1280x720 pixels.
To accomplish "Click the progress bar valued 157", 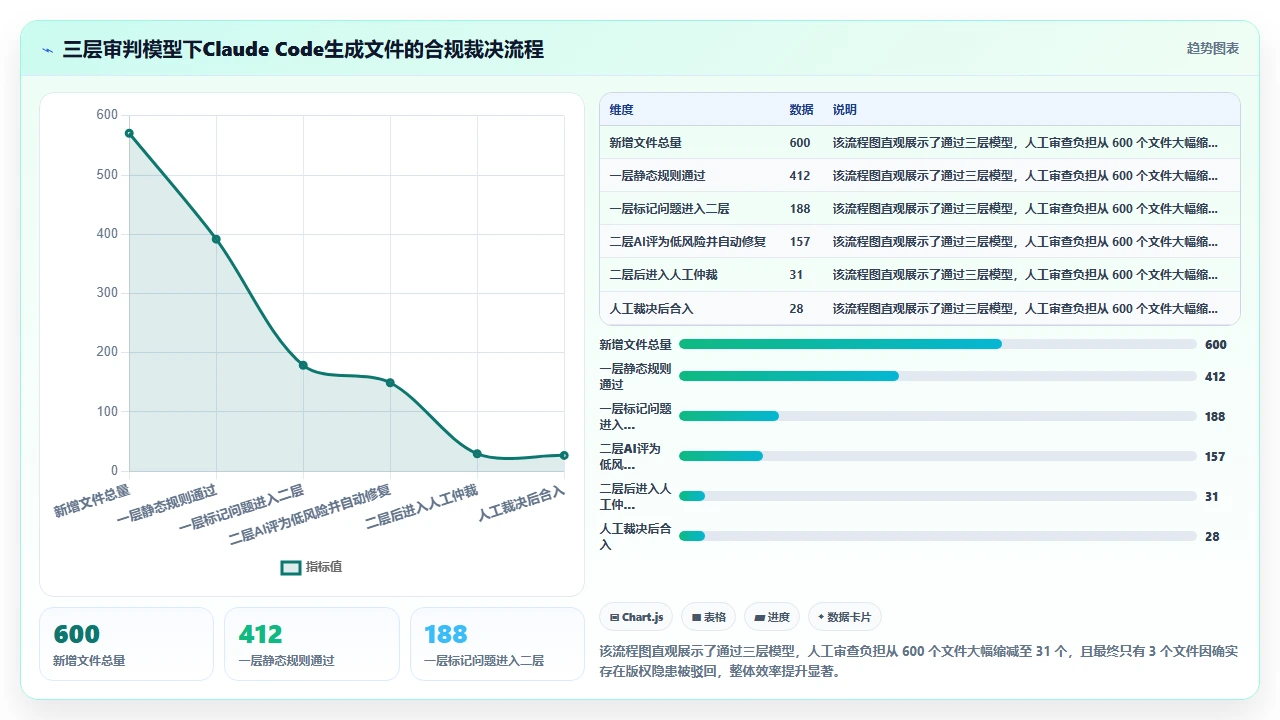I will [x=938, y=456].
